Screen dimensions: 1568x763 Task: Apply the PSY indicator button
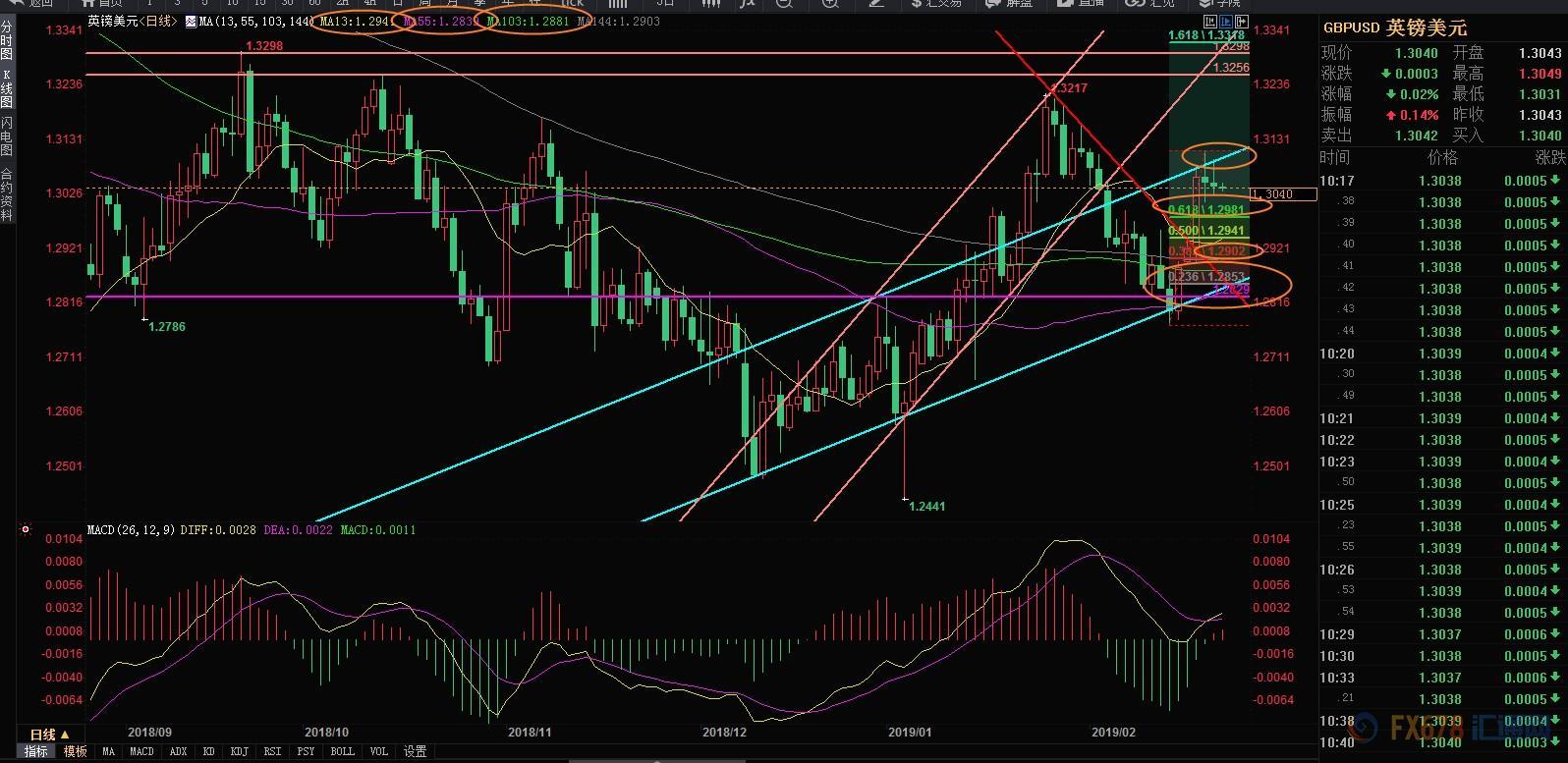pos(307,751)
